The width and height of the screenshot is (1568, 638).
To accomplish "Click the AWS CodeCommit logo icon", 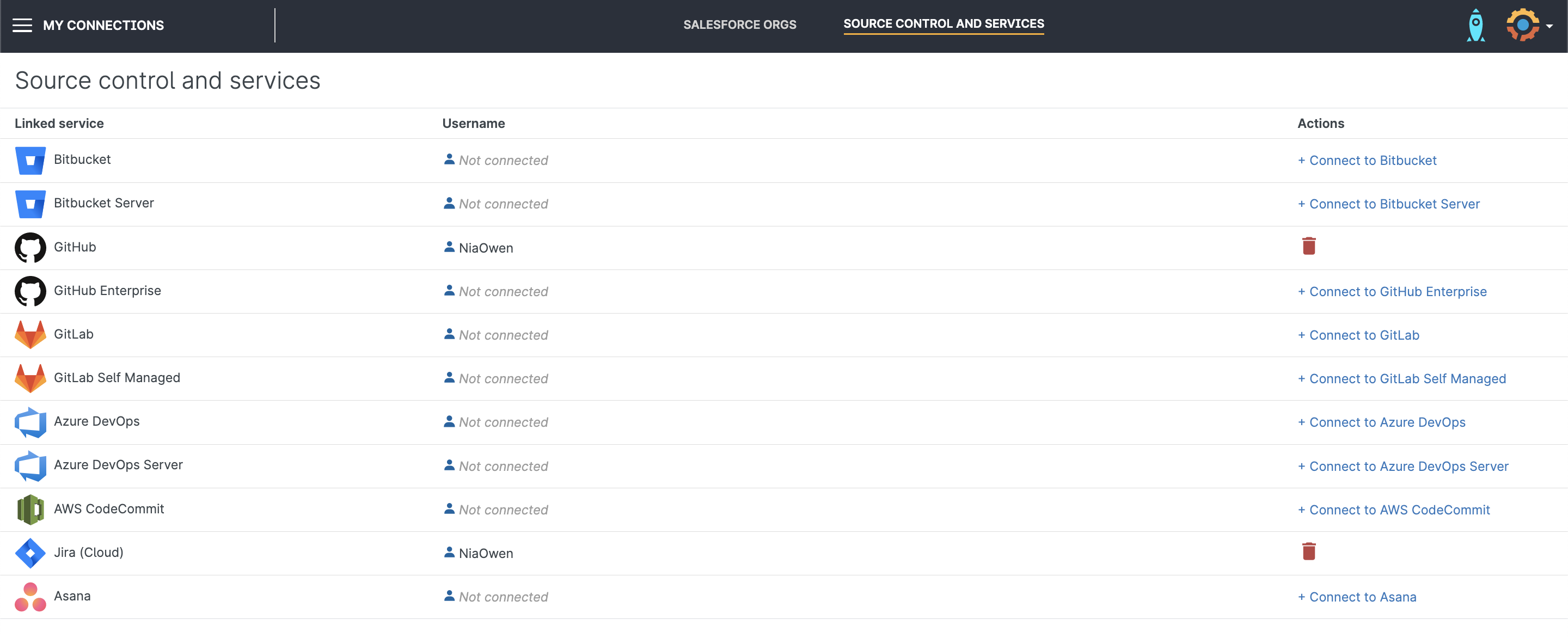I will 30,510.
